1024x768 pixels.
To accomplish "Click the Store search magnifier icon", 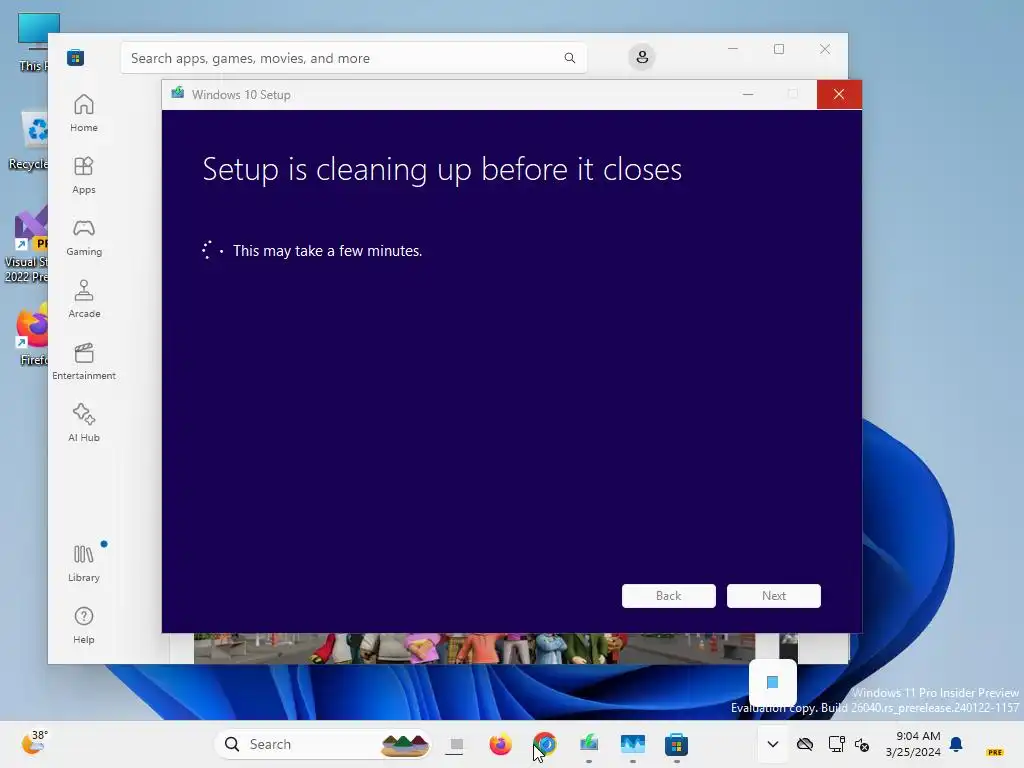I will click(x=569, y=58).
